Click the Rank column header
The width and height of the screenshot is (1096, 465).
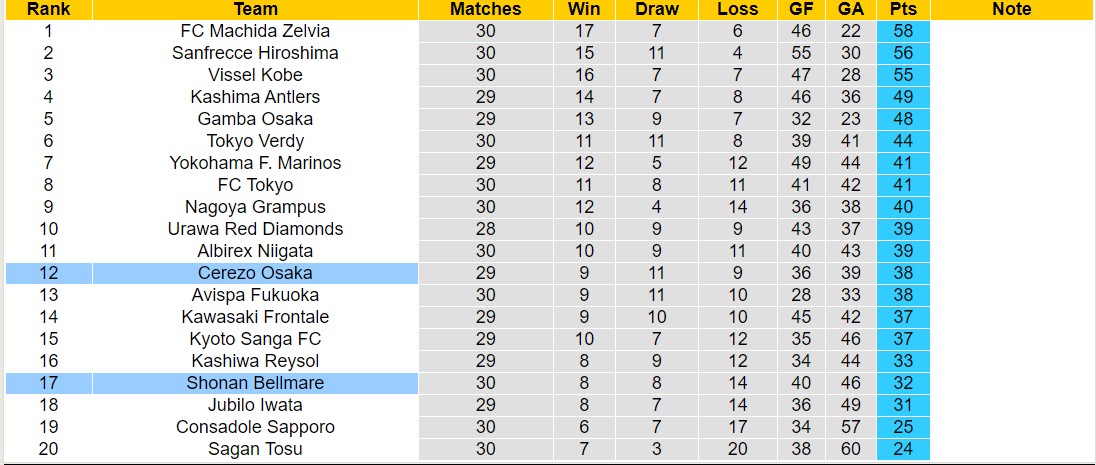48,9
